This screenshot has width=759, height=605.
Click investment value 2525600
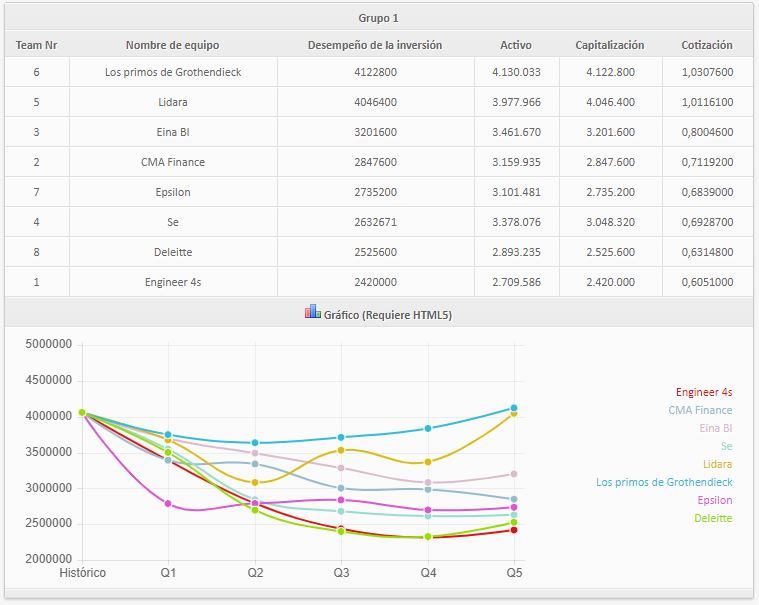click(375, 252)
